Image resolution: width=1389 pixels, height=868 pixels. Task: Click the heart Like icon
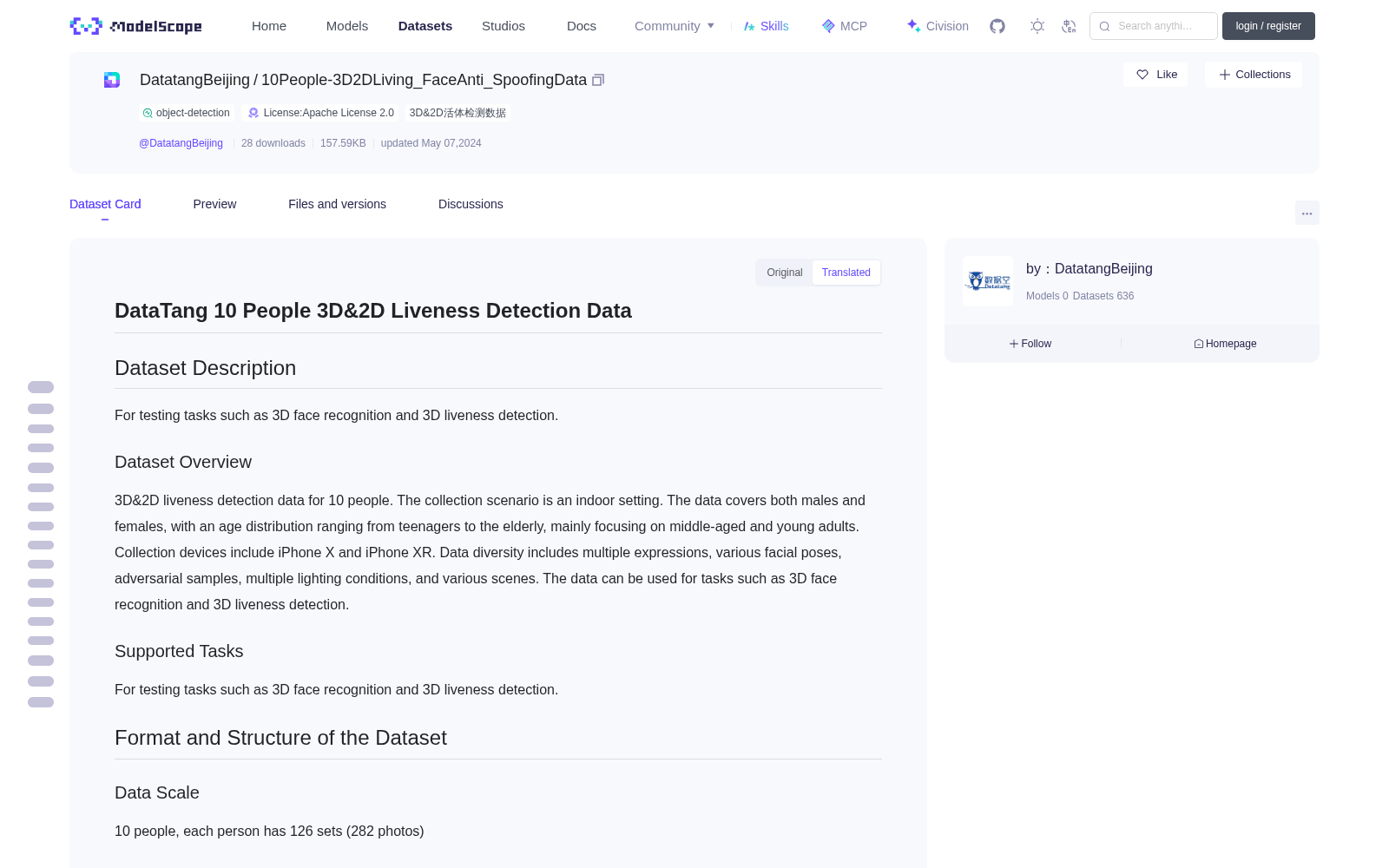1142,75
